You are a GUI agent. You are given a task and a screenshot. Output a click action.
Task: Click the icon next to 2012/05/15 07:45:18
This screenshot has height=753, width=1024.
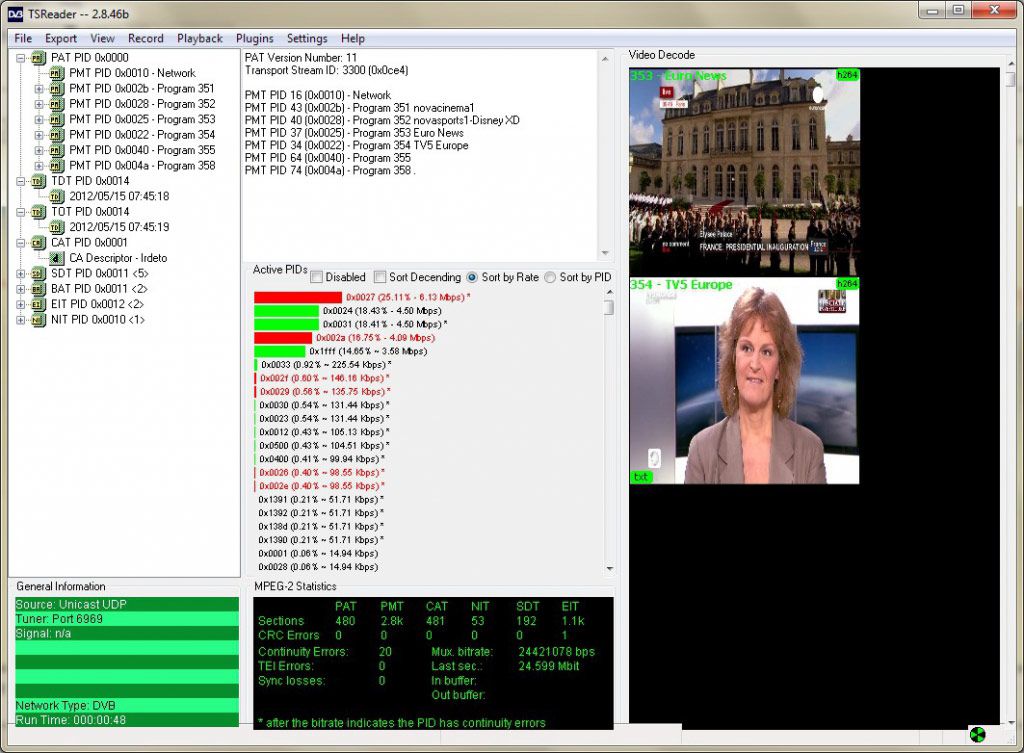coord(57,197)
